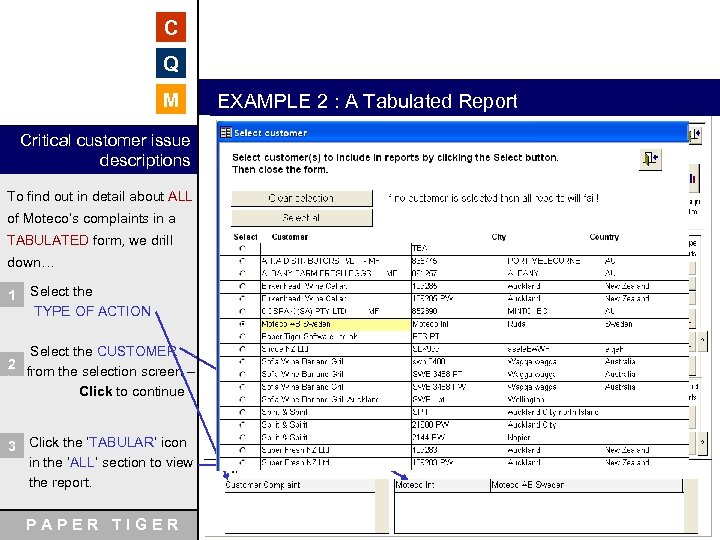Click the right arrow button in the background window
The height and width of the screenshot is (540, 720).
pos(703,442)
